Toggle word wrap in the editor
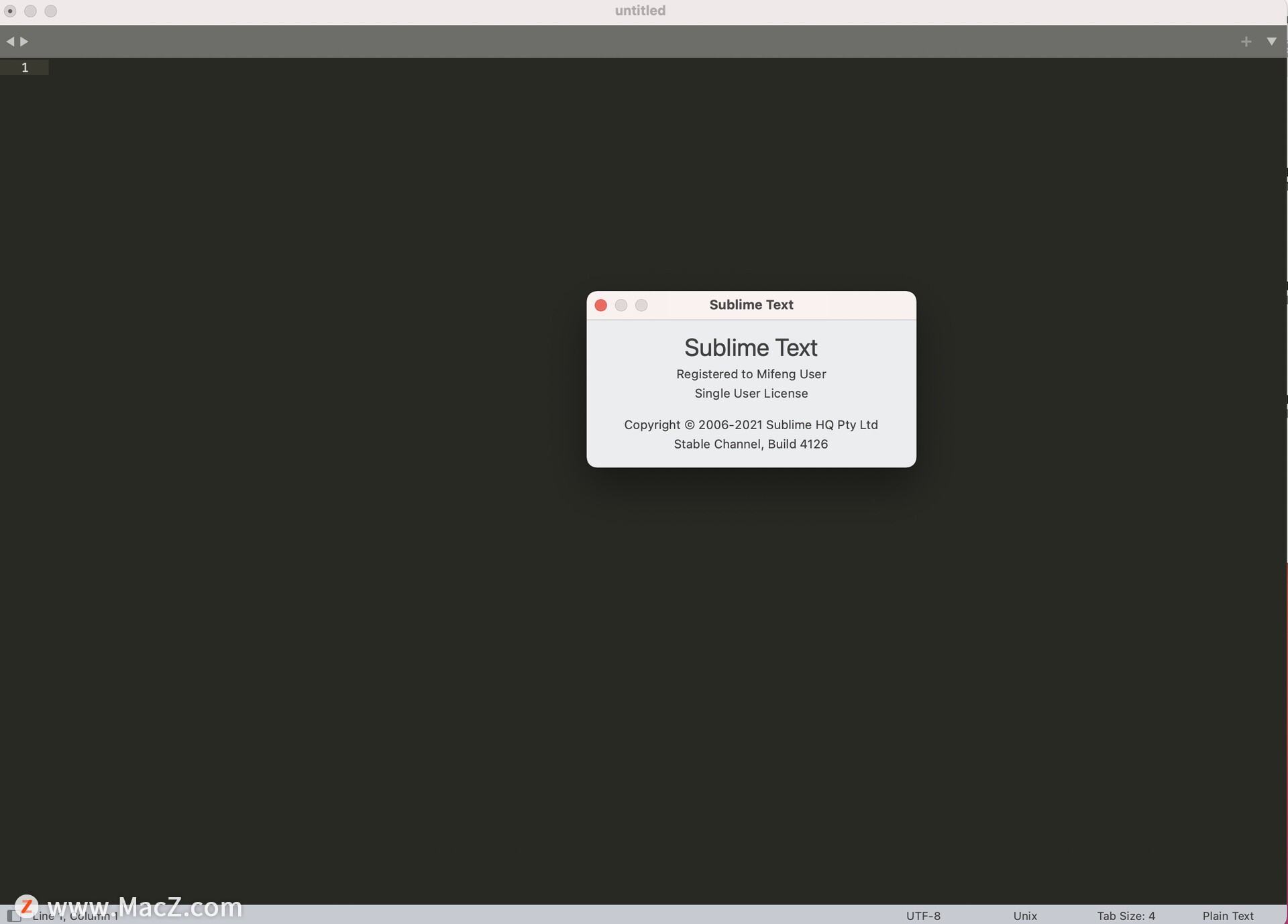The height and width of the screenshot is (924, 1288). point(1270,42)
